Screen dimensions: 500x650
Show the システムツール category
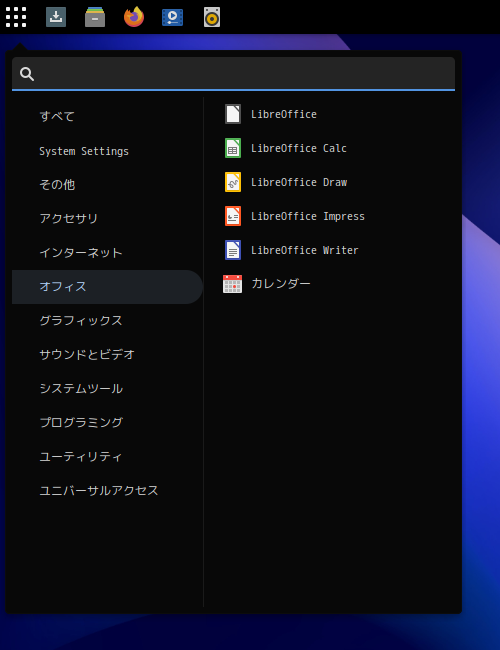107,389
